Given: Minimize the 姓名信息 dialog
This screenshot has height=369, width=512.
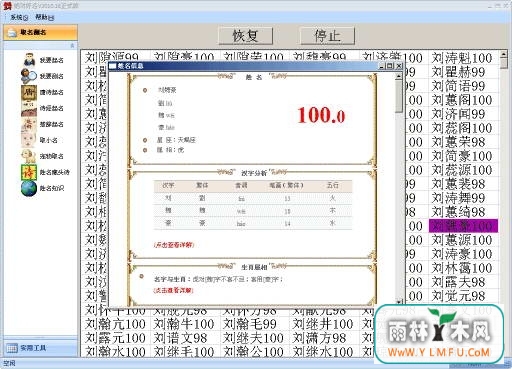Looking at the screenshot, I should 382,66.
